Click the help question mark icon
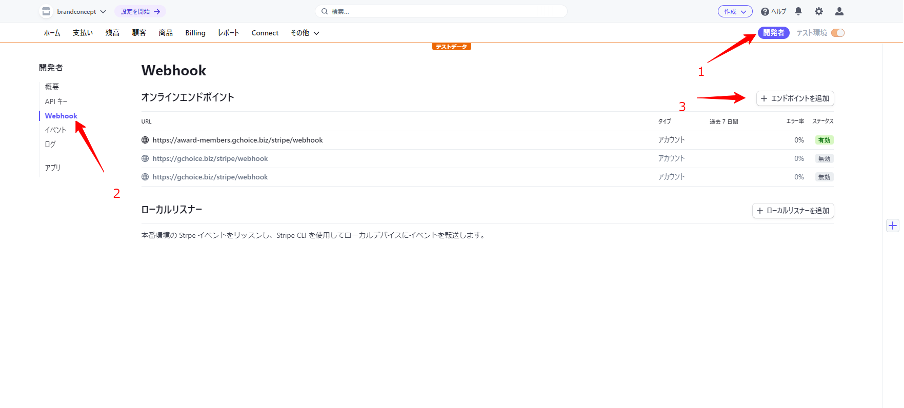Viewport: 904px width, 408px height. (765, 12)
